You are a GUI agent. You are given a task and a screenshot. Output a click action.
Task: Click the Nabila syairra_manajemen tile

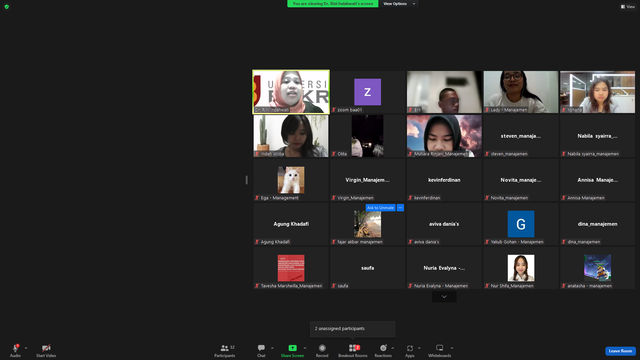point(598,136)
